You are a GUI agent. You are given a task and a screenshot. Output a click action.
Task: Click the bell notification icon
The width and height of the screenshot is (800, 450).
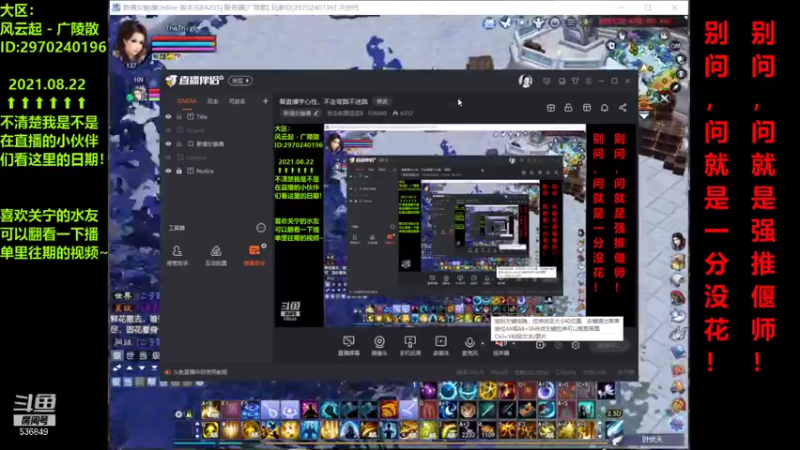[x=605, y=108]
